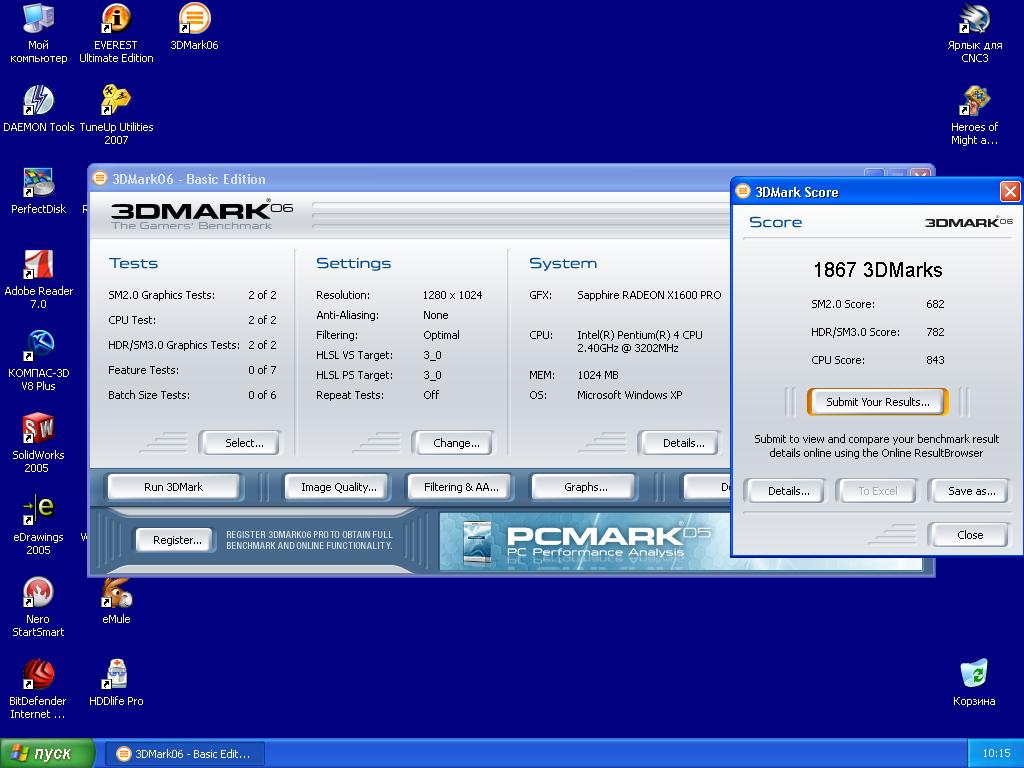
Task: Launch DAEMON Tools desktop icon
Action: click(38, 101)
